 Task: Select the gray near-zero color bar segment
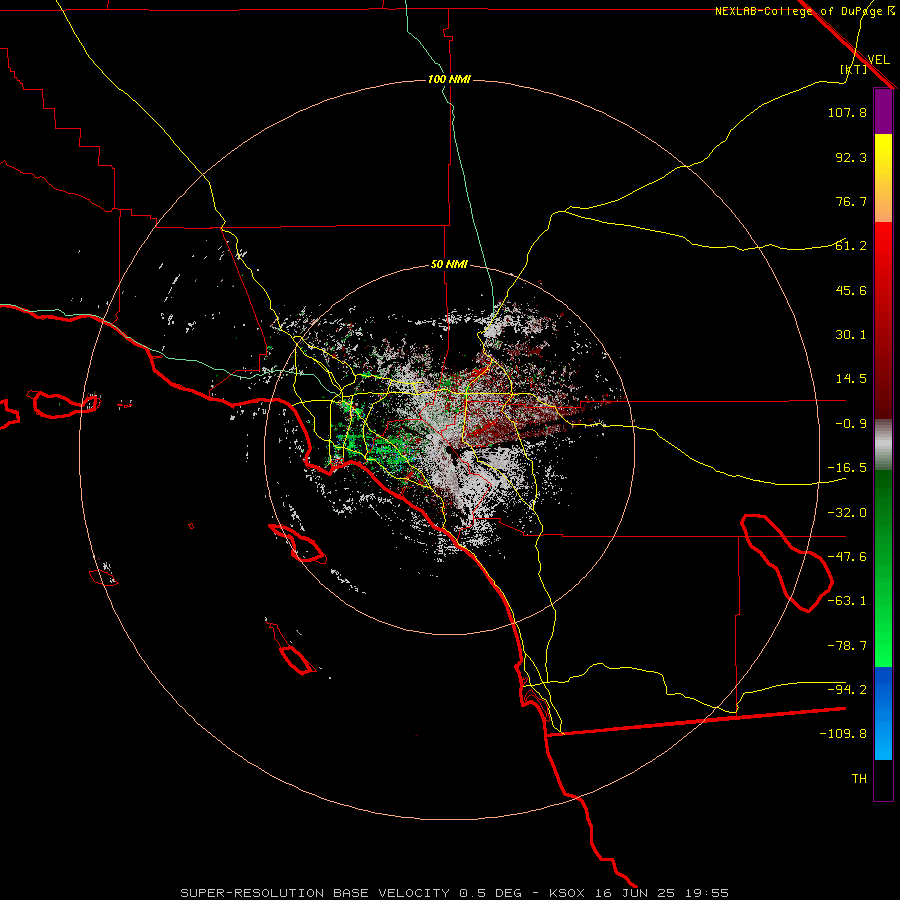pyautogui.click(x=883, y=445)
